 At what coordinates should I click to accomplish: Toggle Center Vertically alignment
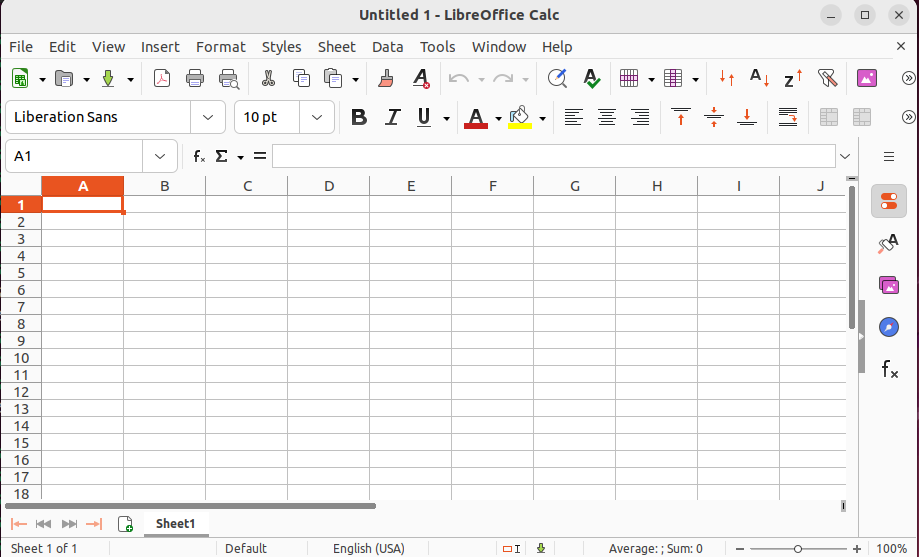(713, 117)
